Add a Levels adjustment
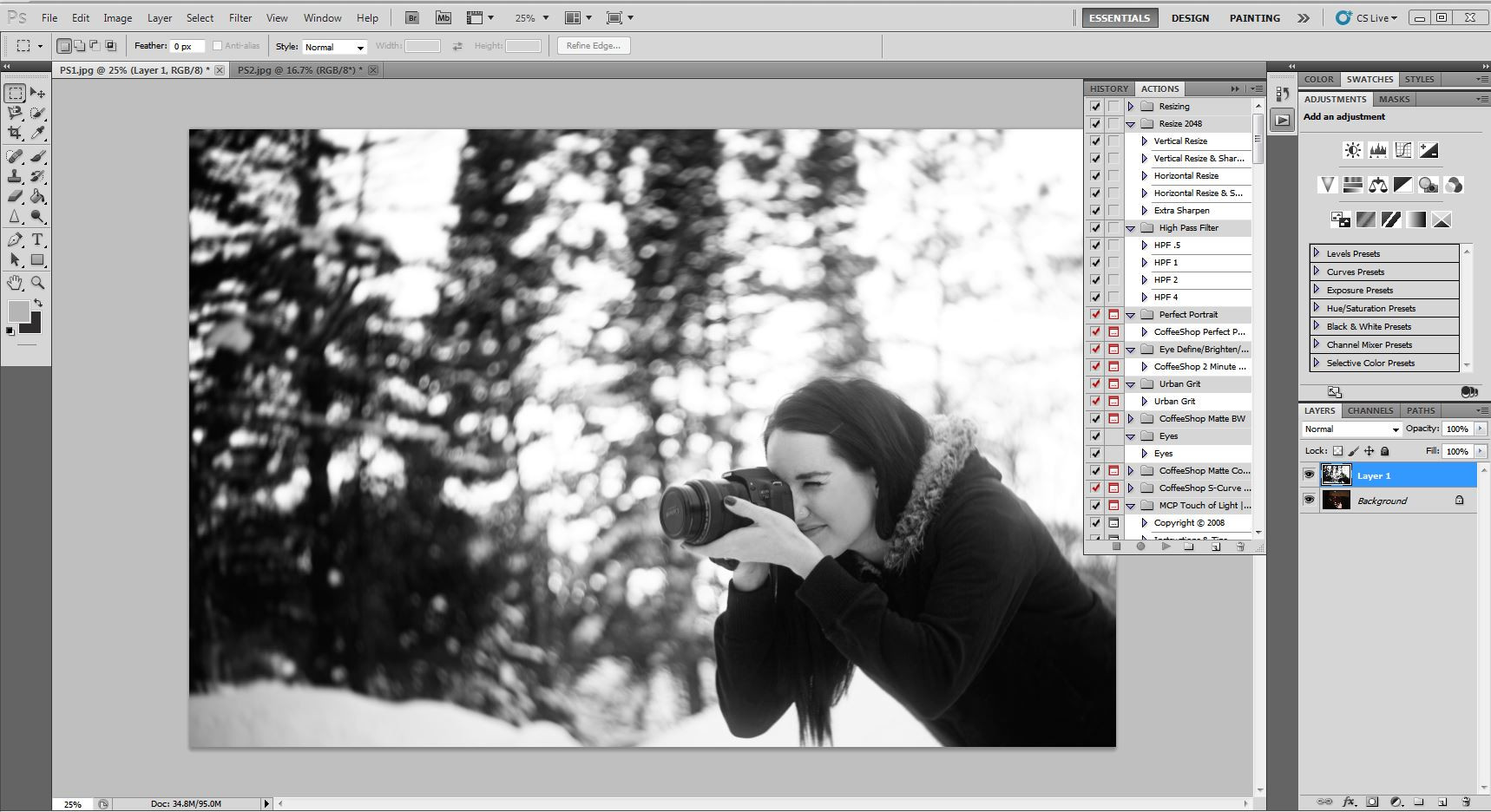The height and width of the screenshot is (812, 1491). point(1377,150)
